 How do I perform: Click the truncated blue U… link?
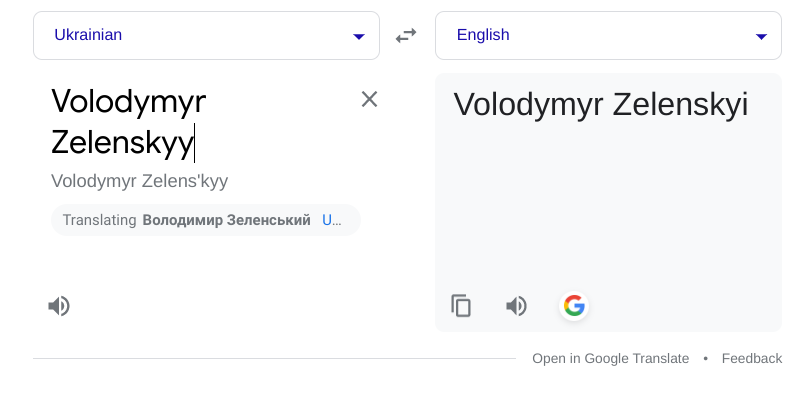[x=331, y=220]
